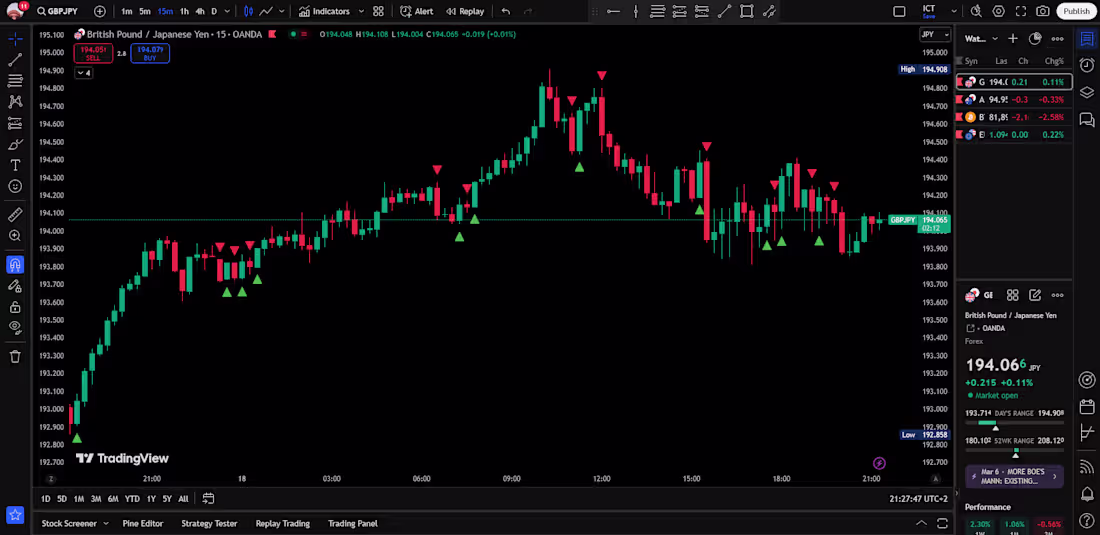Toggle magnet mode snapping
The height and width of the screenshot is (535, 1100).
pos(15,264)
